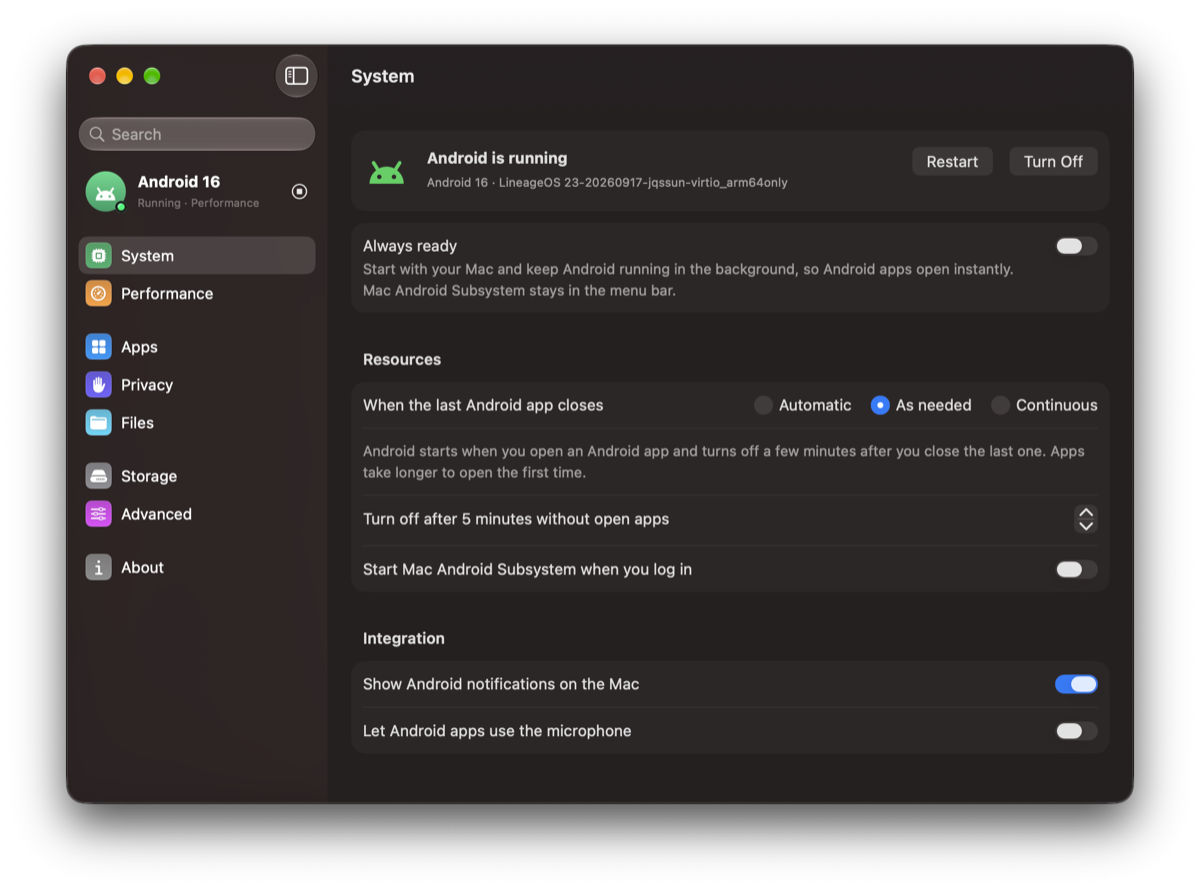Click the purple Privacy hand icon
The image size is (1200, 891).
pyautogui.click(x=98, y=385)
